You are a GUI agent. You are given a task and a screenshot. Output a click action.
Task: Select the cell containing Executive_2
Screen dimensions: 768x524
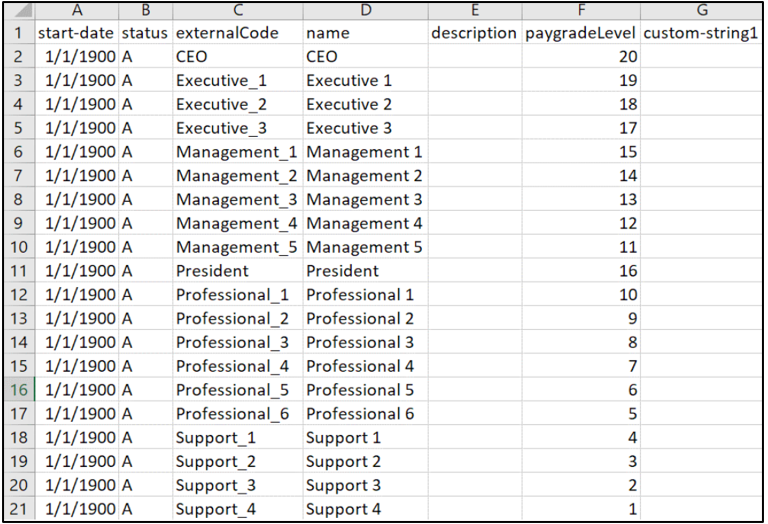point(238,104)
